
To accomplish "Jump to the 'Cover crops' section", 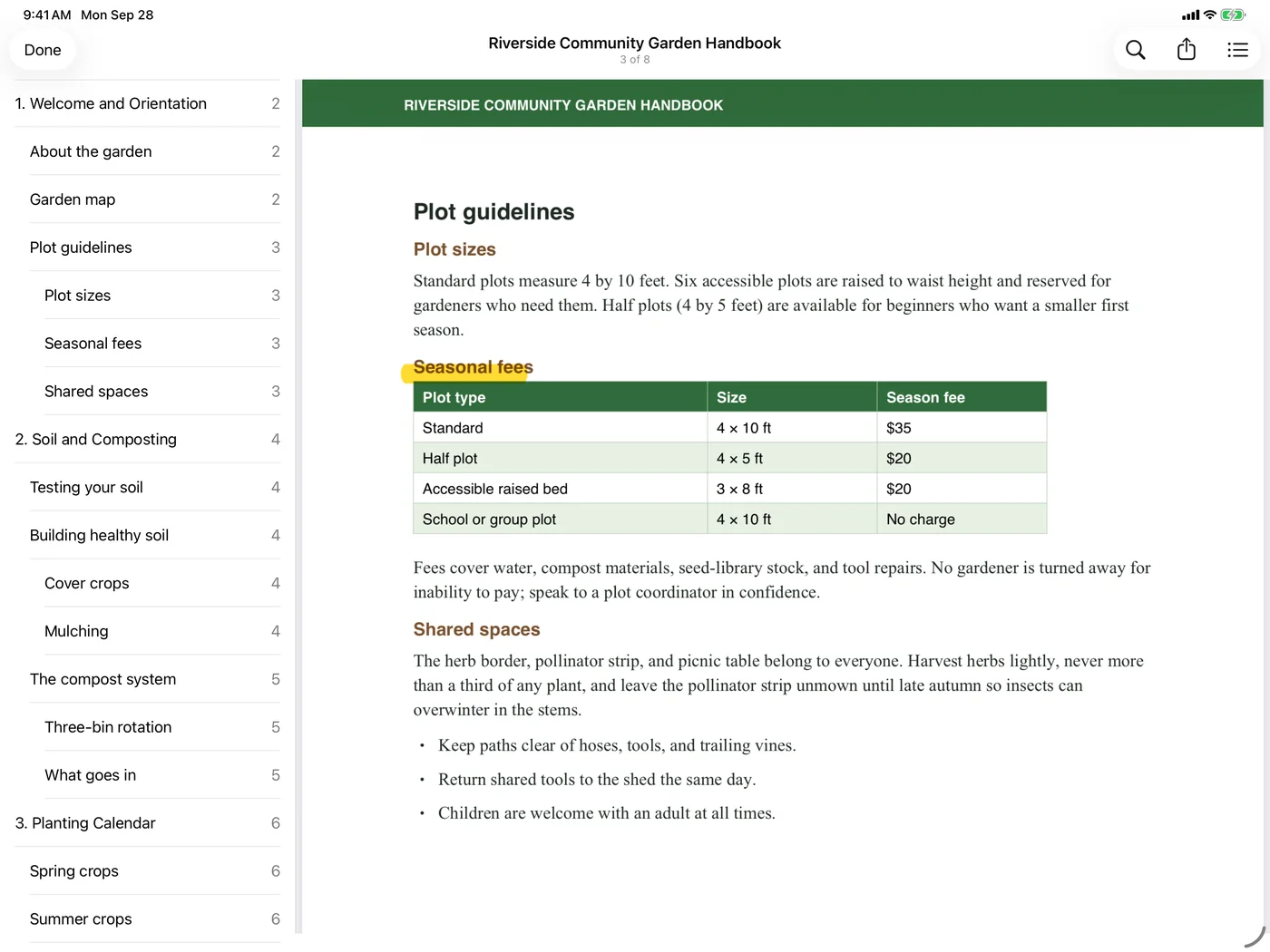I will 161,584.
